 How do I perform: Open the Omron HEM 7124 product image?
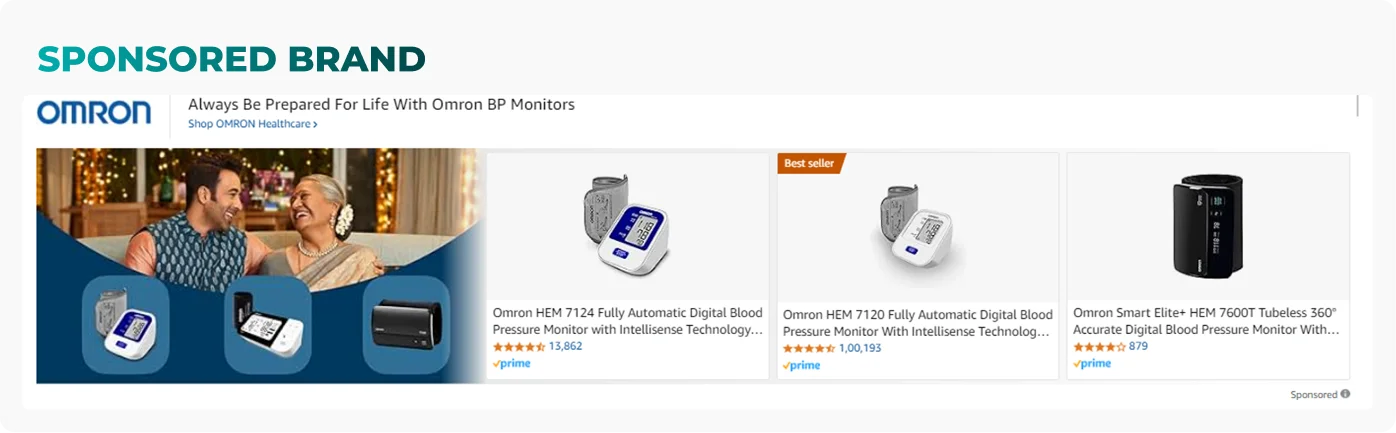point(626,225)
